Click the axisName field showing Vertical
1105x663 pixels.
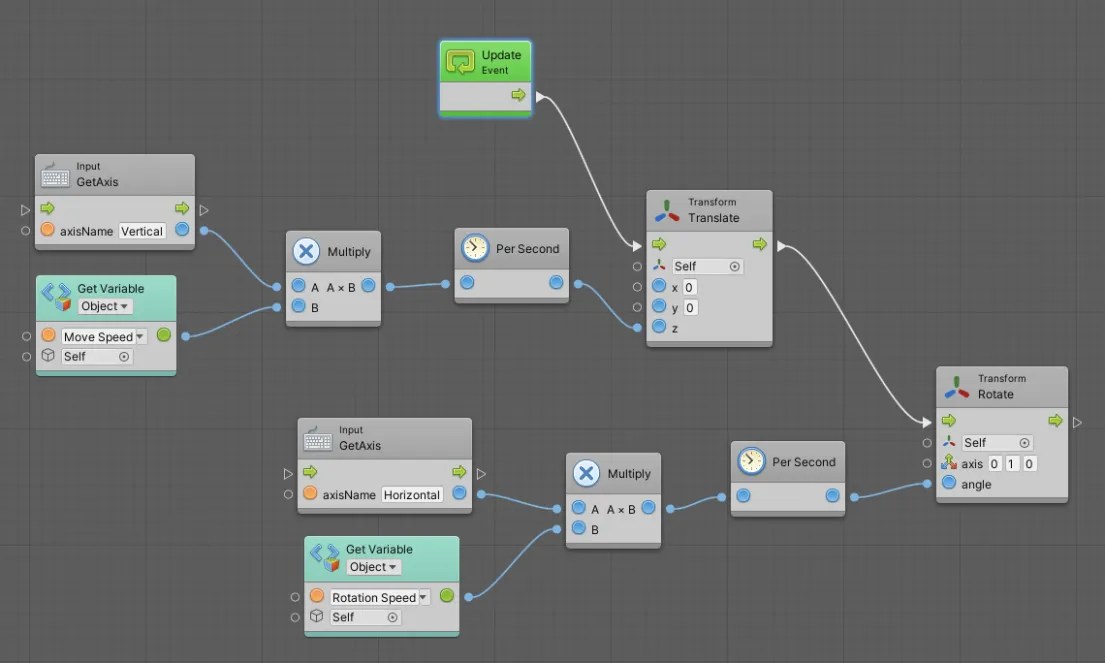point(141,231)
